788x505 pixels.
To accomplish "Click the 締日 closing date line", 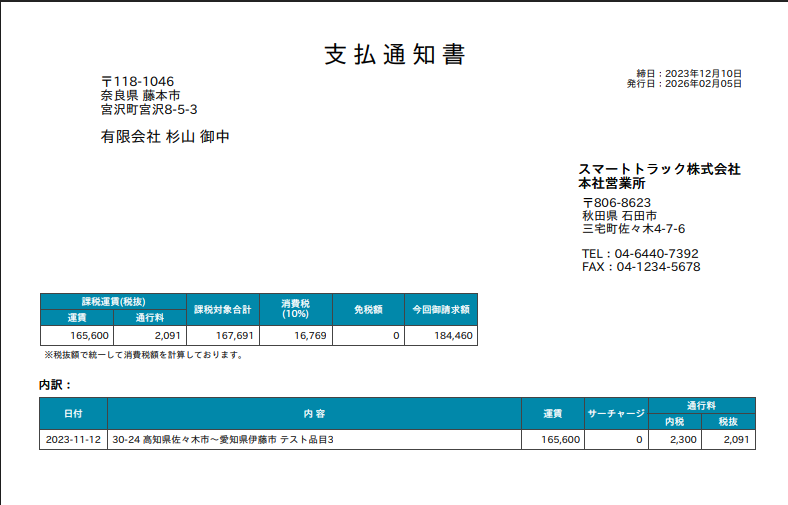I will [x=689, y=74].
